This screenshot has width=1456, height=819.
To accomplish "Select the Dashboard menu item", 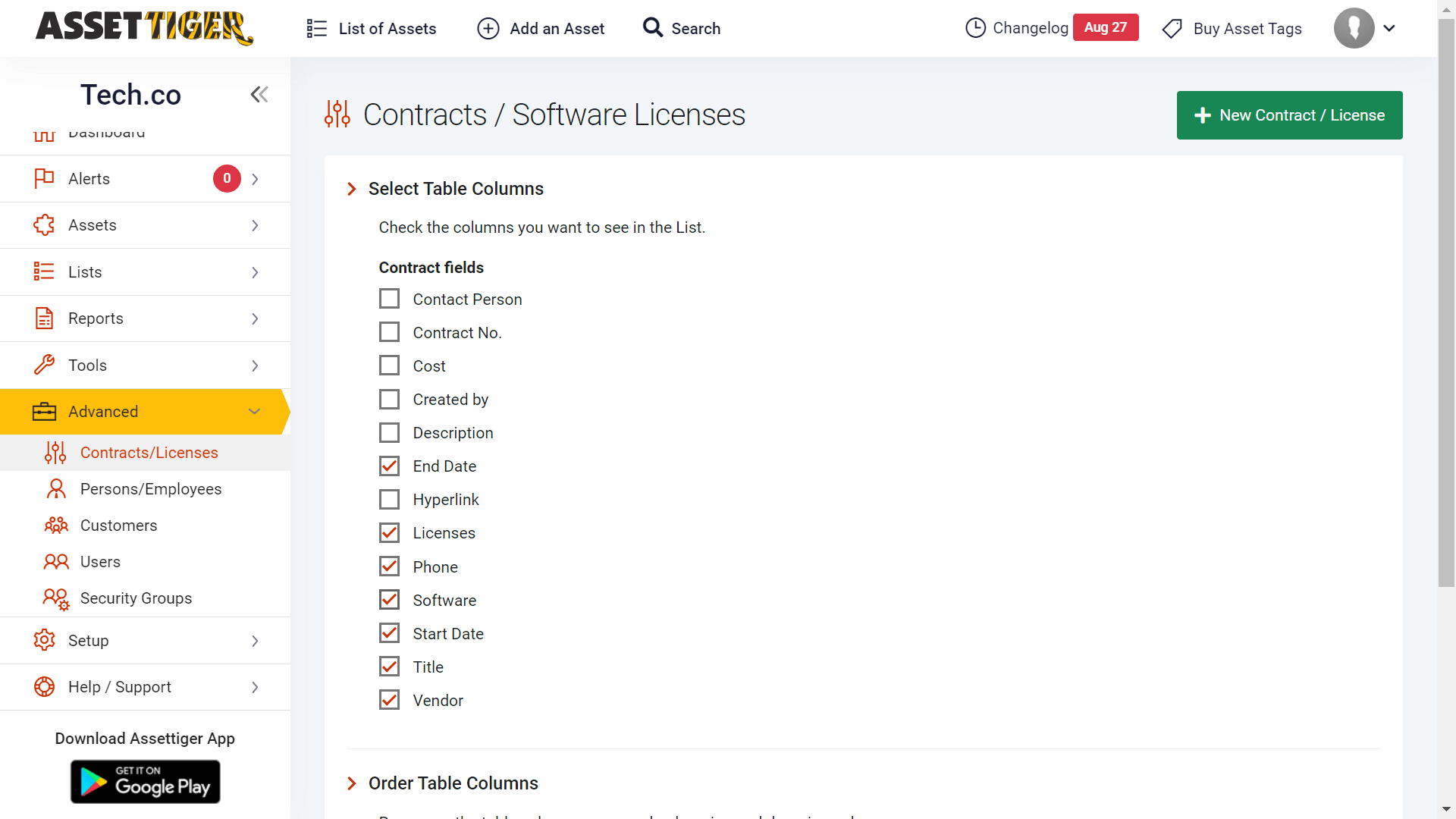I will (107, 132).
